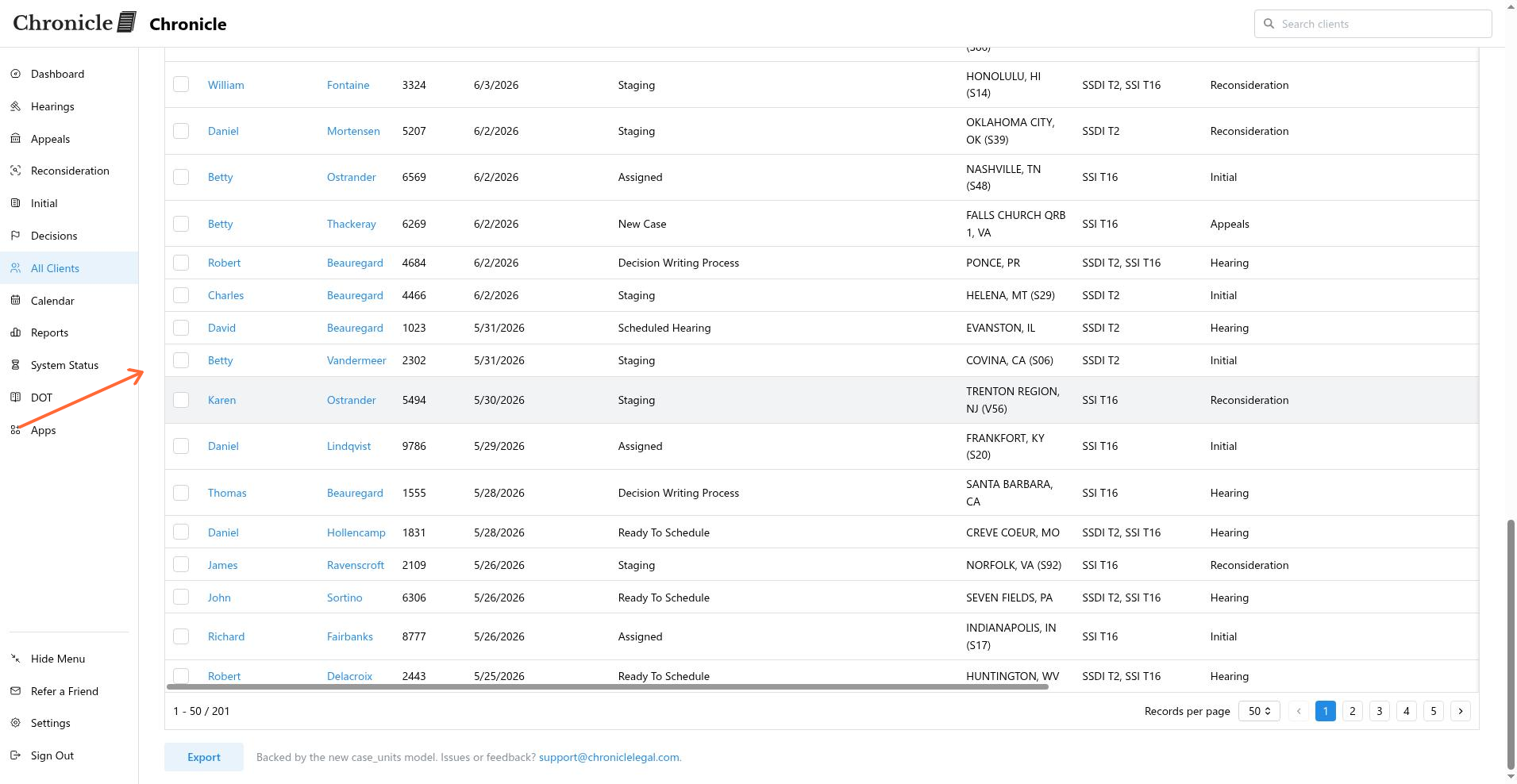
Task: Open client link Ravenscroft
Action: pos(356,565)
